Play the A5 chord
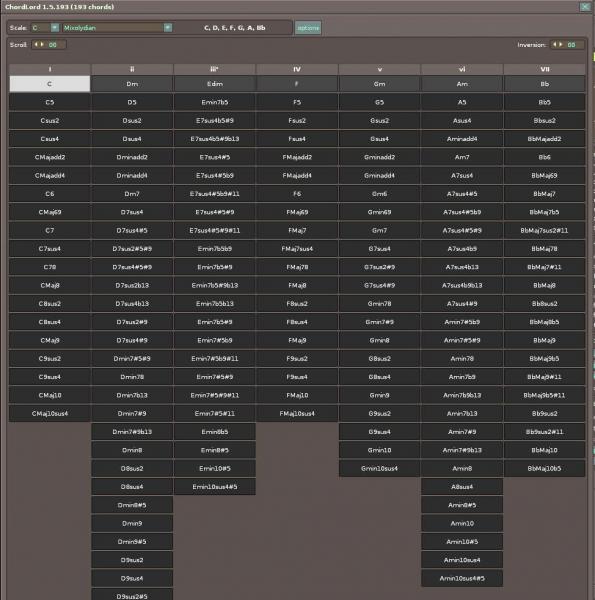The height and width of the screenshot is (600, 595). pos(462,102)
